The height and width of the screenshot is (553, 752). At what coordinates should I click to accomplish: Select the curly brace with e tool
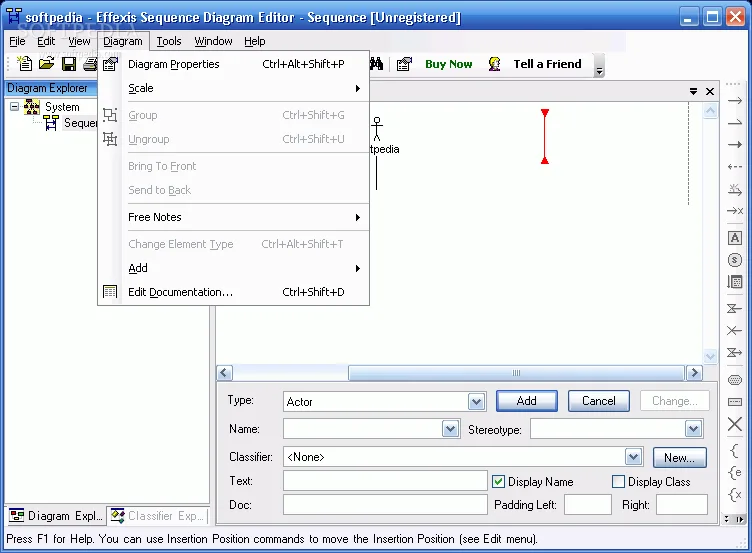click(x=735, y=473)
